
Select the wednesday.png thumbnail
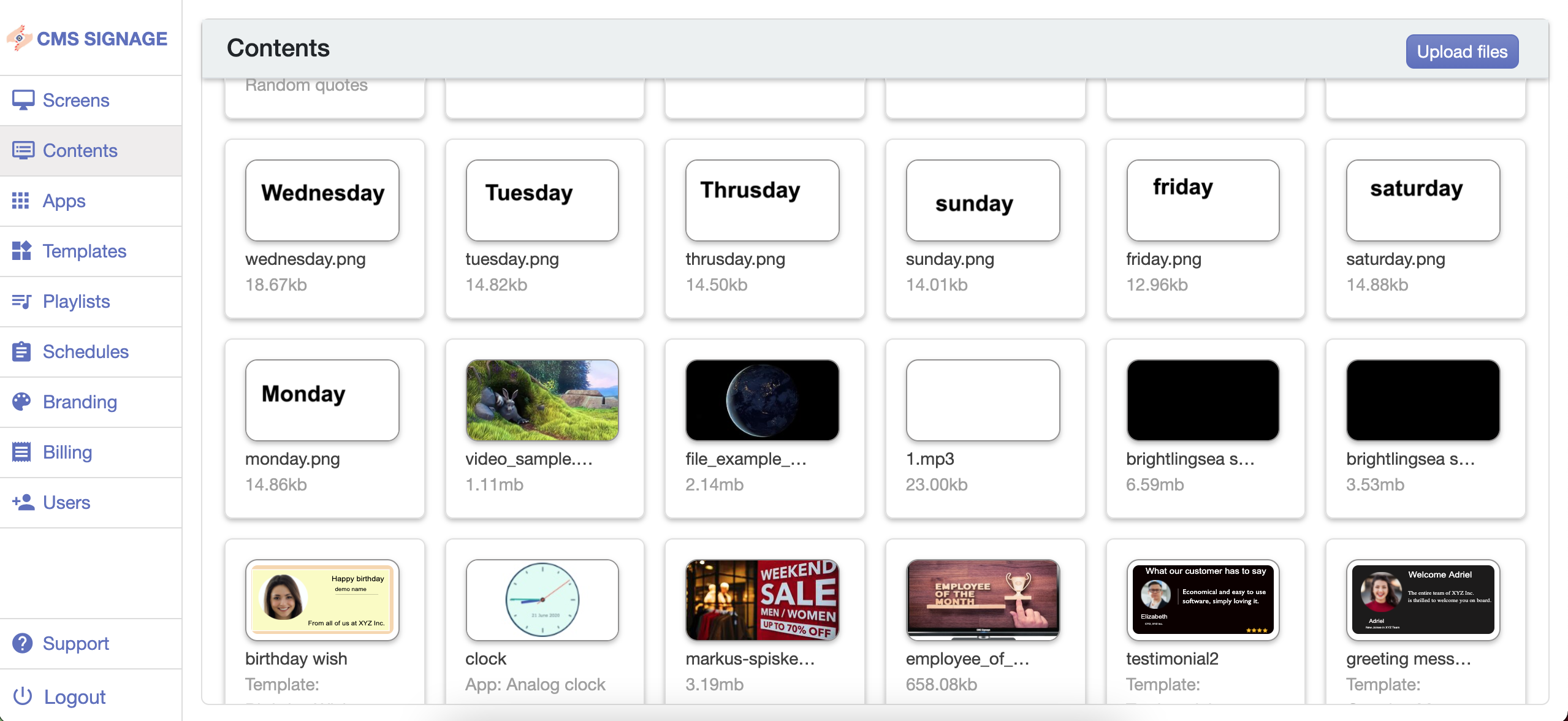pyautogui.click(x=322, y=200)
